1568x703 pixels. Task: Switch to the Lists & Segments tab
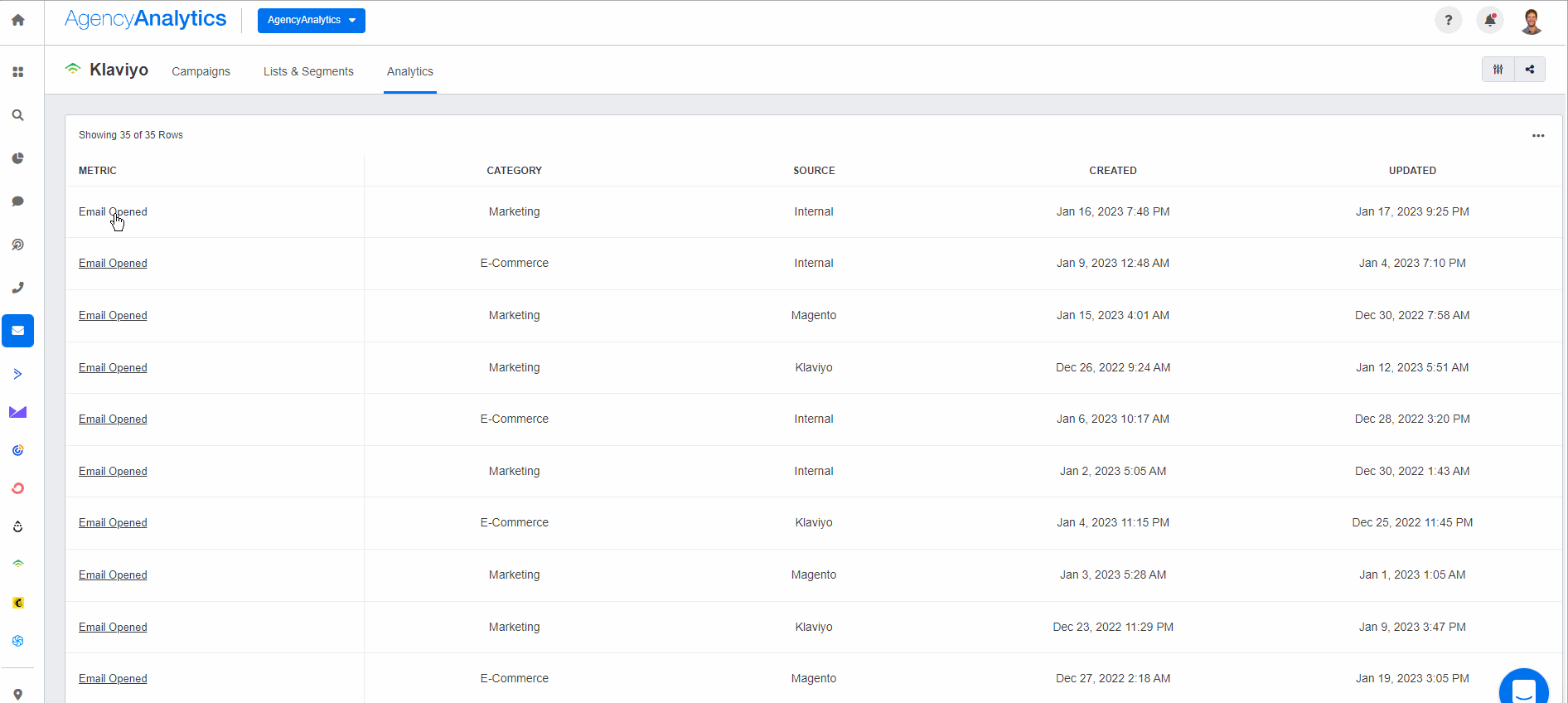tap(308, 71)
